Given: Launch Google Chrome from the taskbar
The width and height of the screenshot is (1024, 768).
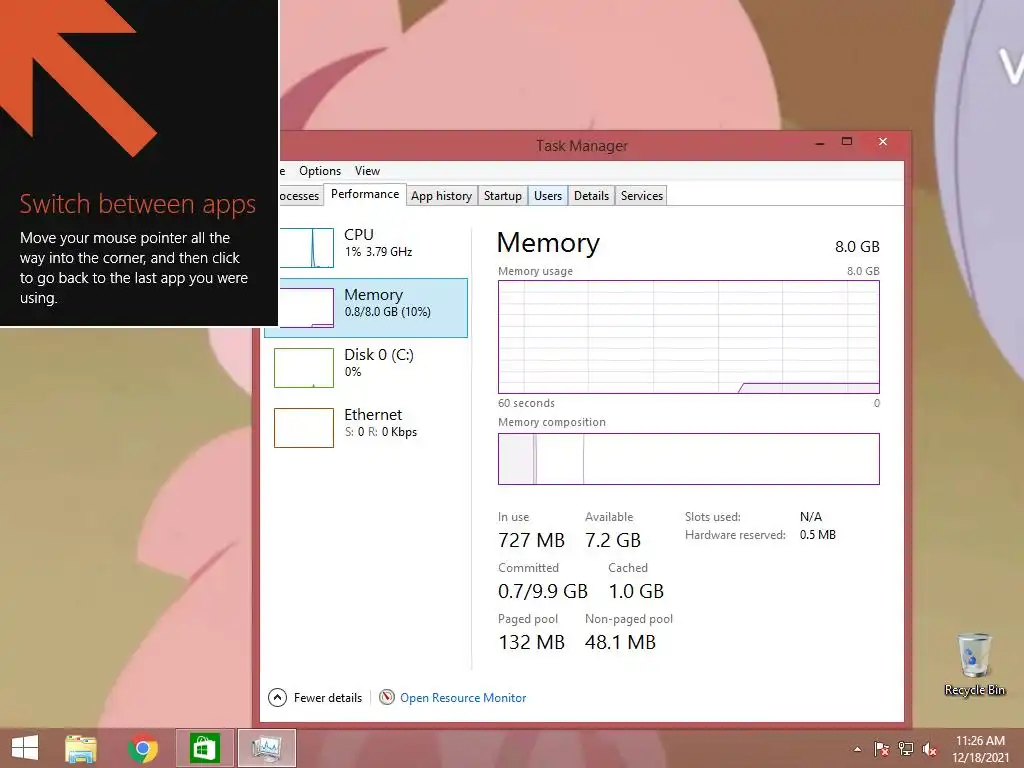Looking at the screenshot, I should [142, 748].
